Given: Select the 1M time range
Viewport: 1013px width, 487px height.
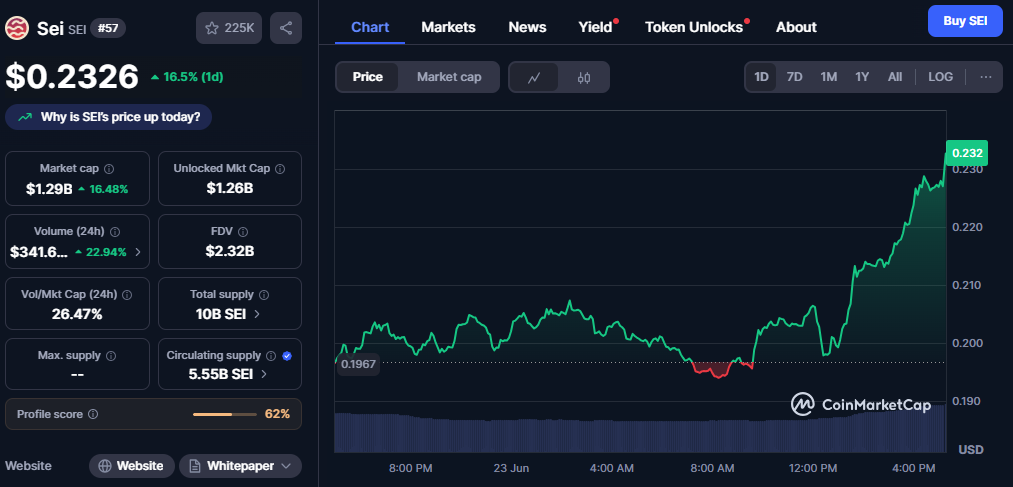Looking at the screenshot, I should click(x=829, y=77).
